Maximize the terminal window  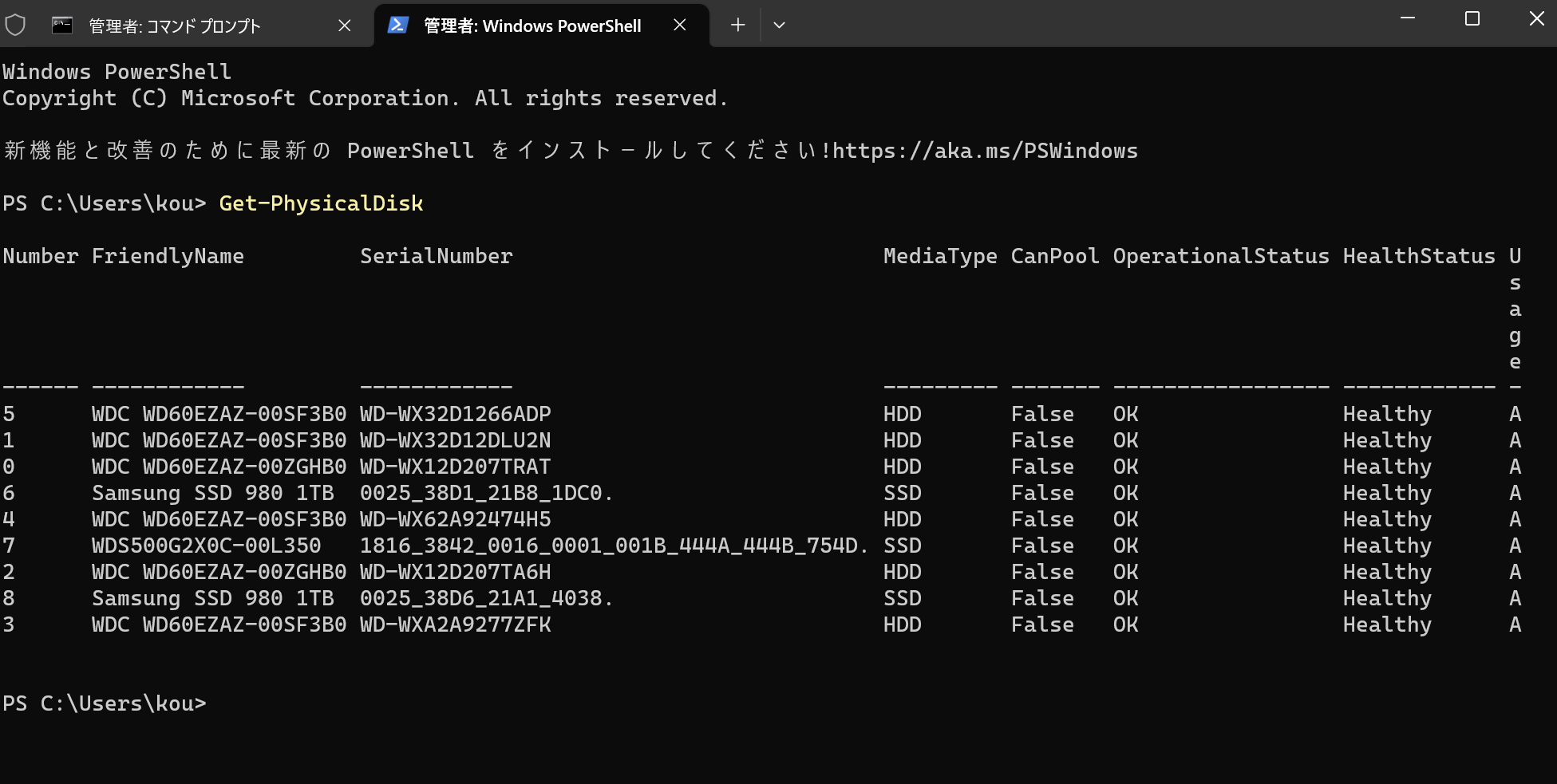point(1472,18)
